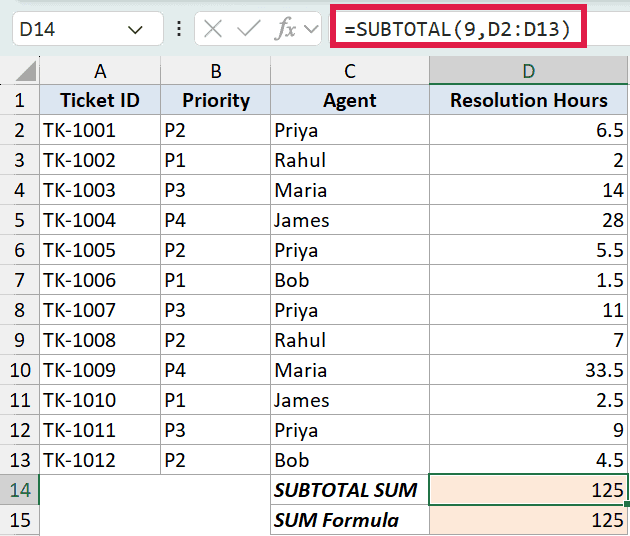Select row 5 header
Screen dimensions: 630x536
(x=19, y=220)
